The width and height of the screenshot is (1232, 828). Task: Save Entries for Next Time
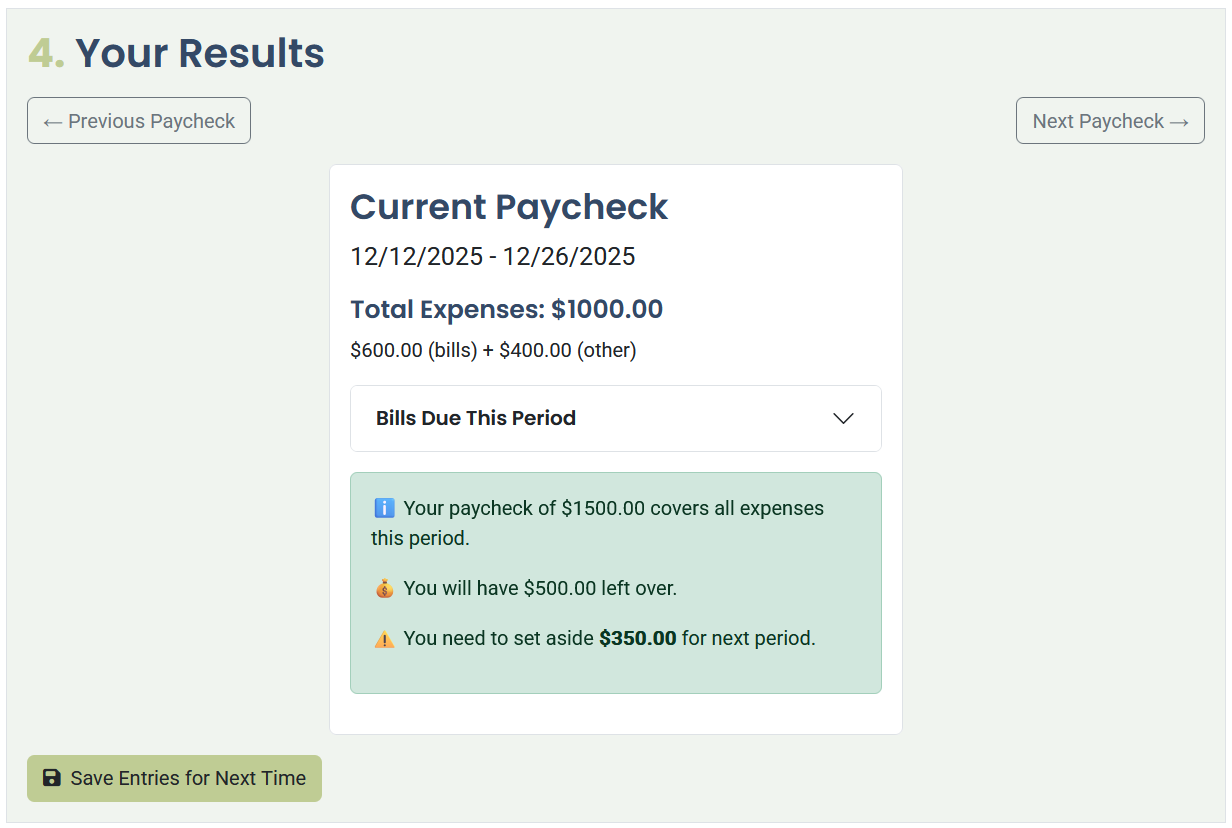click(x=174, y=778)
